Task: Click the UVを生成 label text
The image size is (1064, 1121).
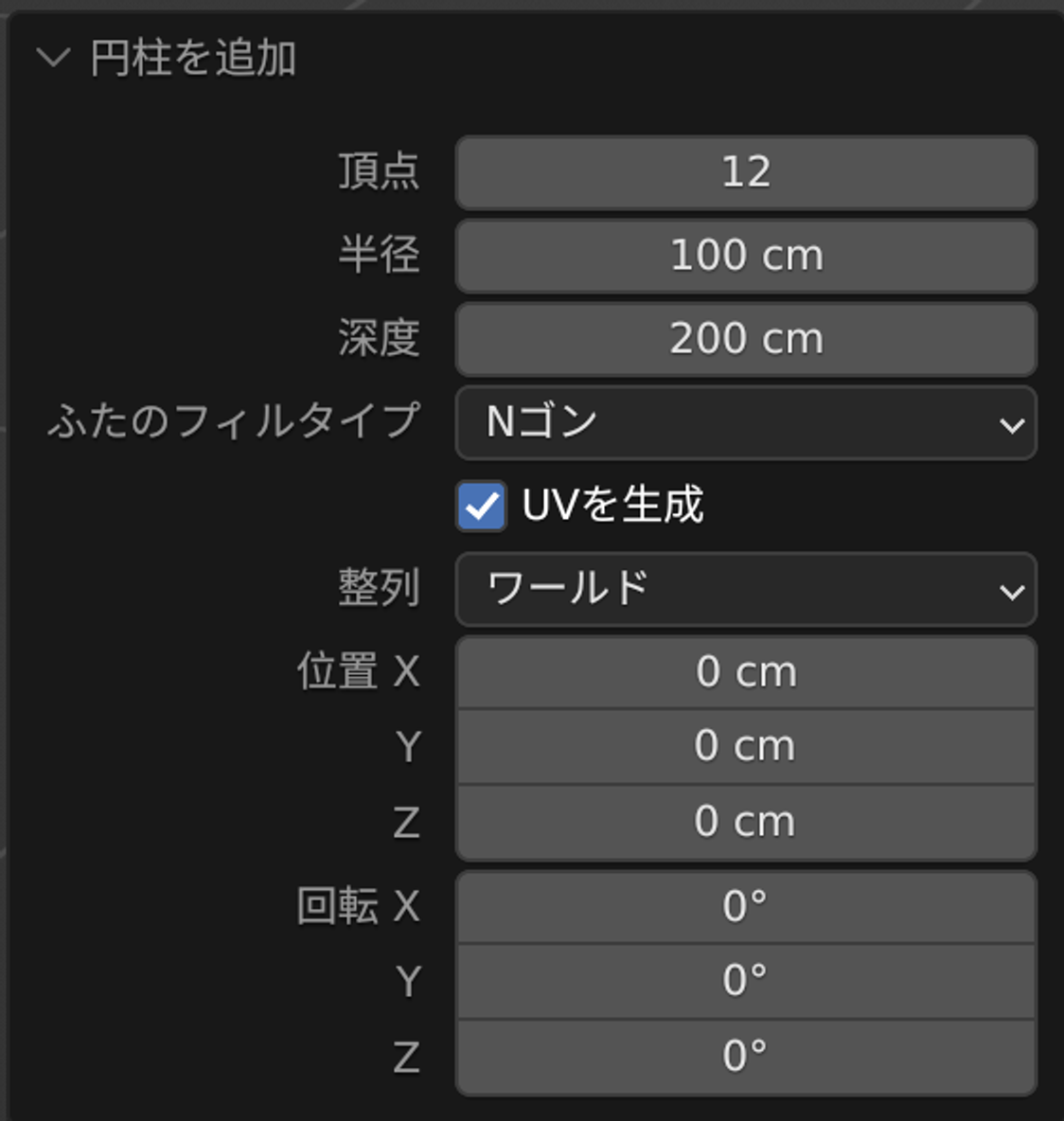Action: point(612,505)
